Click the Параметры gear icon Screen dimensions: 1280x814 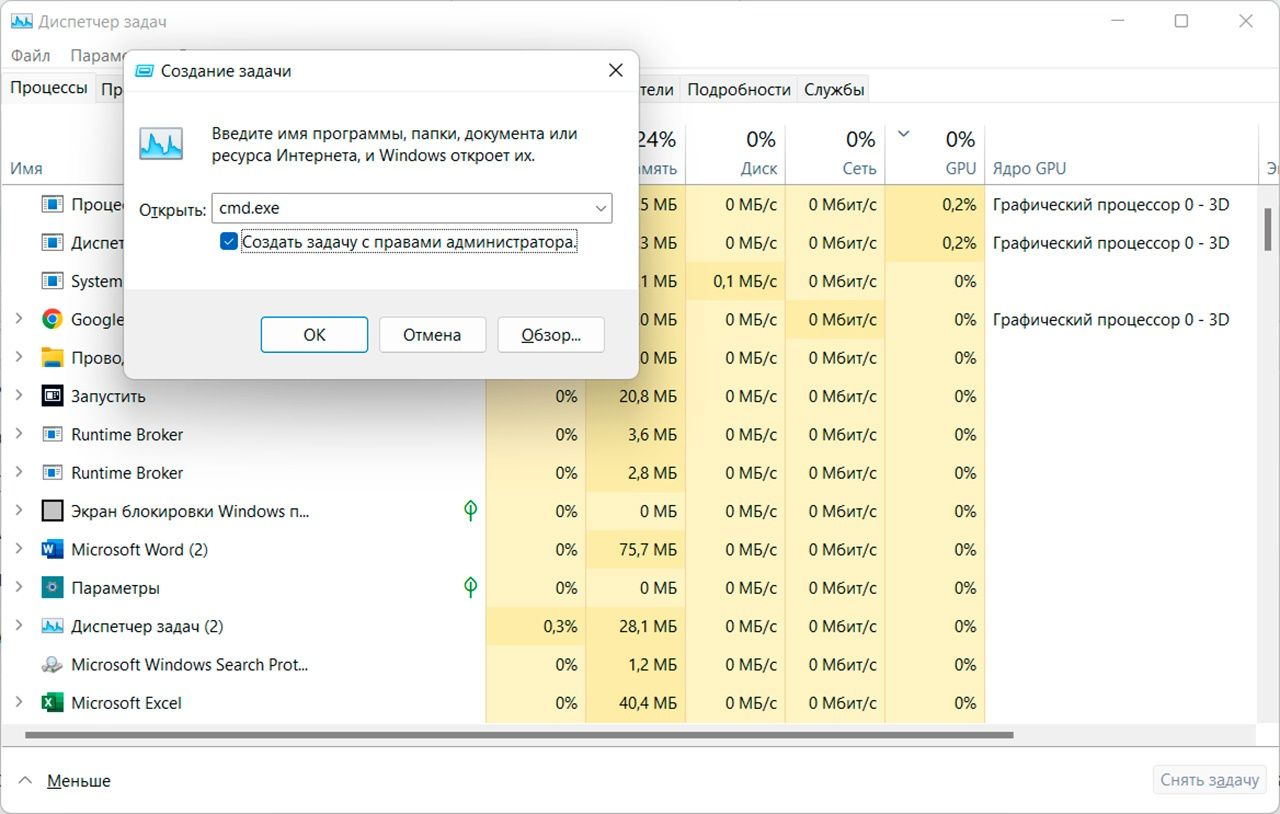pyautogui.click(x=52, y=588)
